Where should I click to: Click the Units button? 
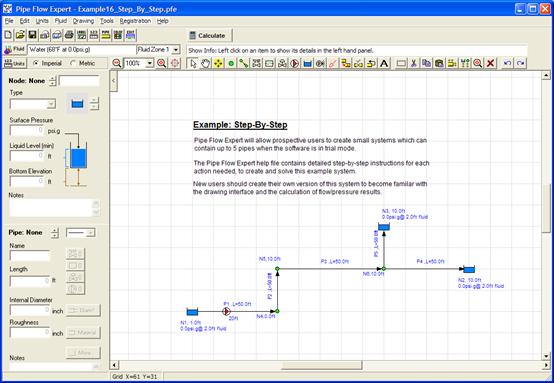point(14,64)
